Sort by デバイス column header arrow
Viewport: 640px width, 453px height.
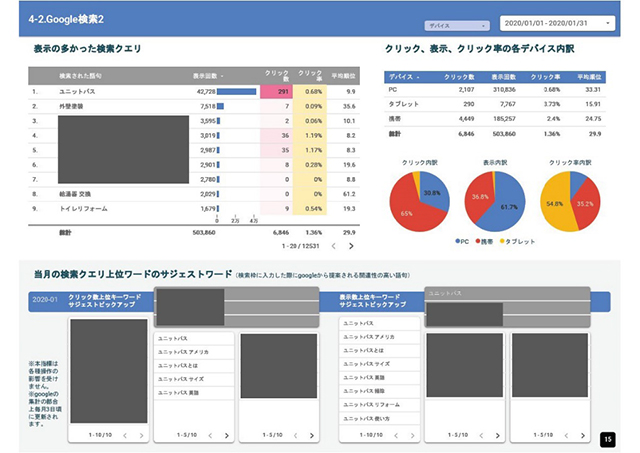click(x=418, y=77)
